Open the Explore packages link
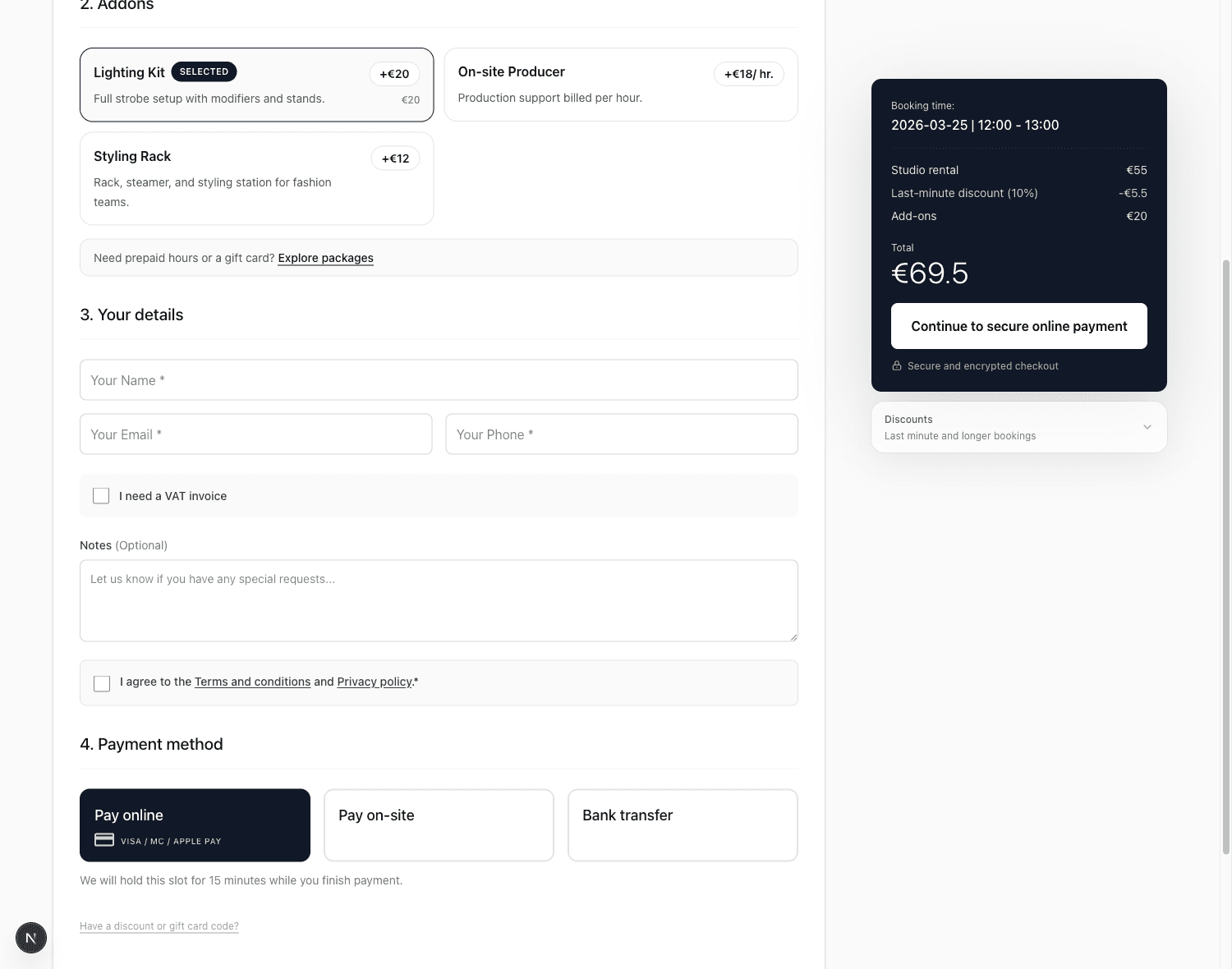1232x969 pixels. [x=325, y=257]
